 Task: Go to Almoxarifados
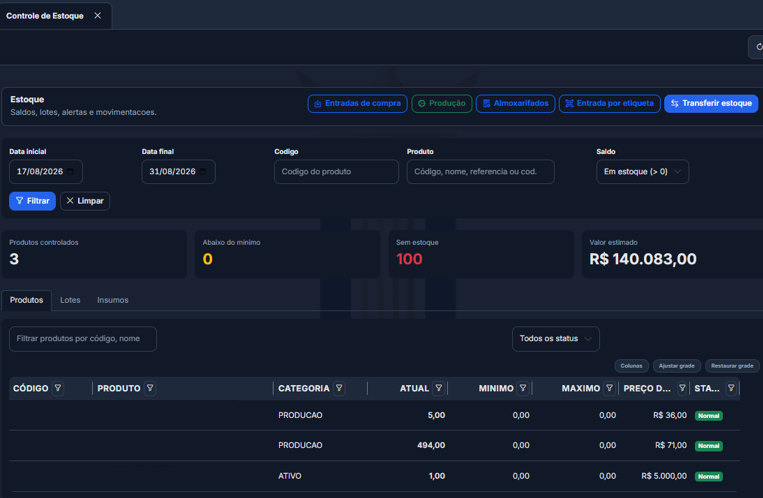515,104
